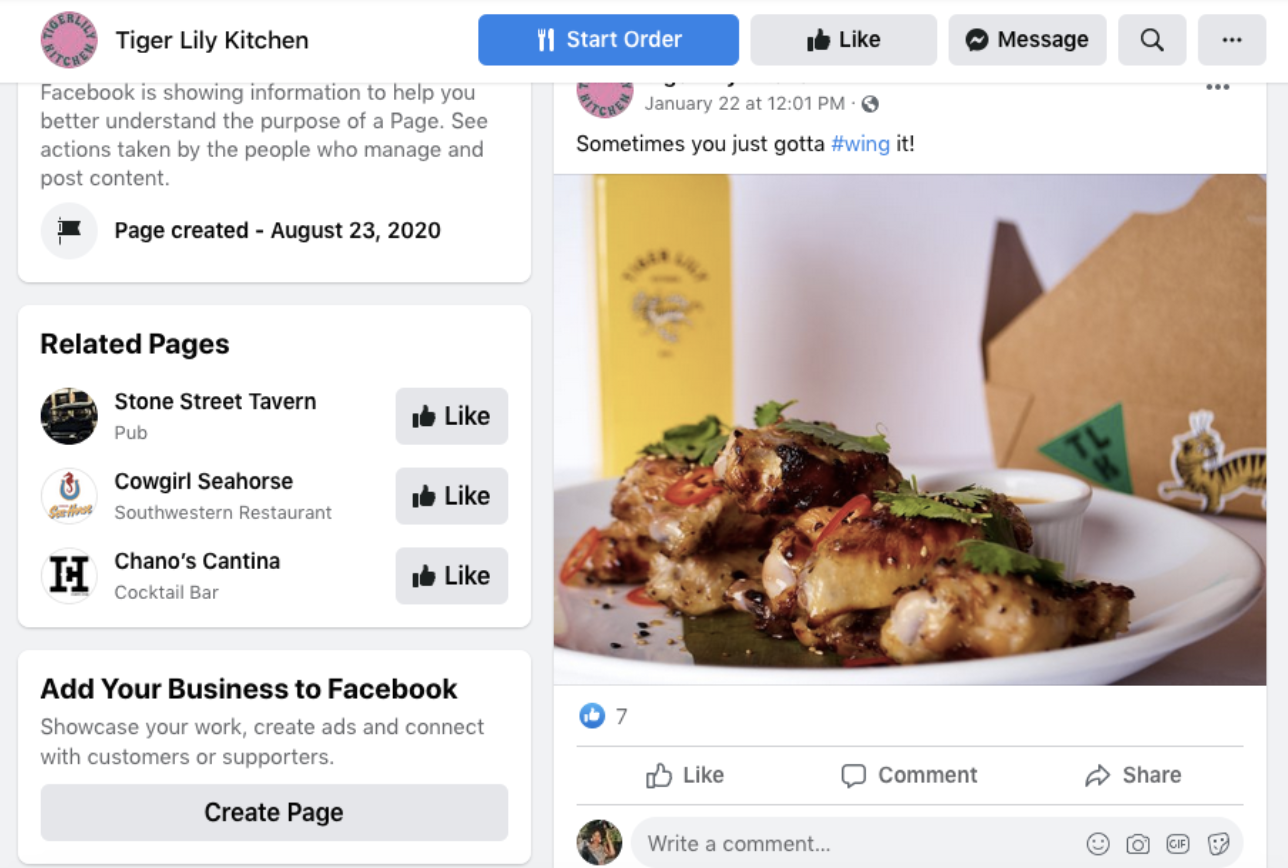This screenshot has height=868, width=1288.
Task: Click the thumbs up reaction icon showing 7
Action: (592, 716)
